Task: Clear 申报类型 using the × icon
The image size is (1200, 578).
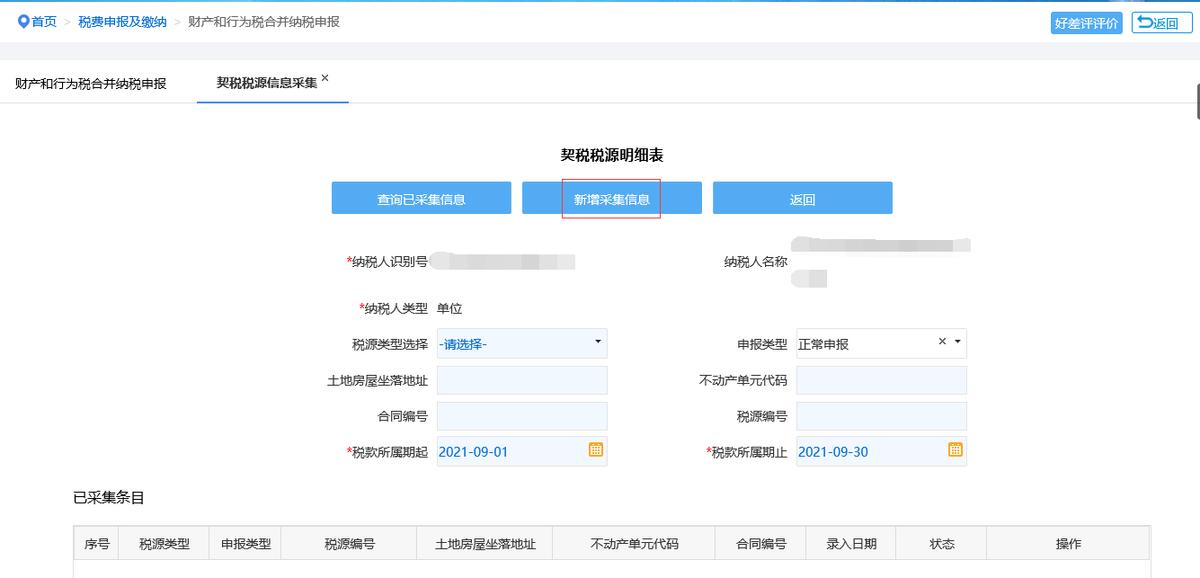Action: click(x=940, y=343)
